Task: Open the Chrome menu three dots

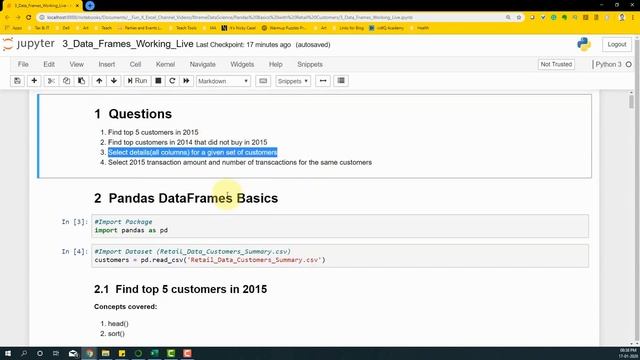Action: (633, 18)
